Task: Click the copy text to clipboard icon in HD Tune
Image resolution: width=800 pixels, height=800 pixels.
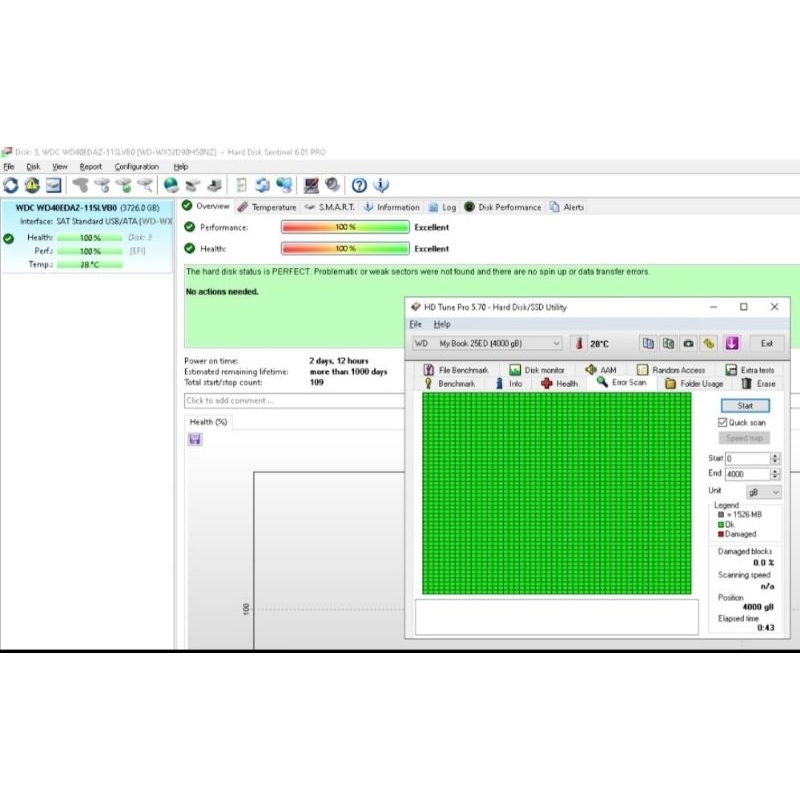Action: click(648, 343)
